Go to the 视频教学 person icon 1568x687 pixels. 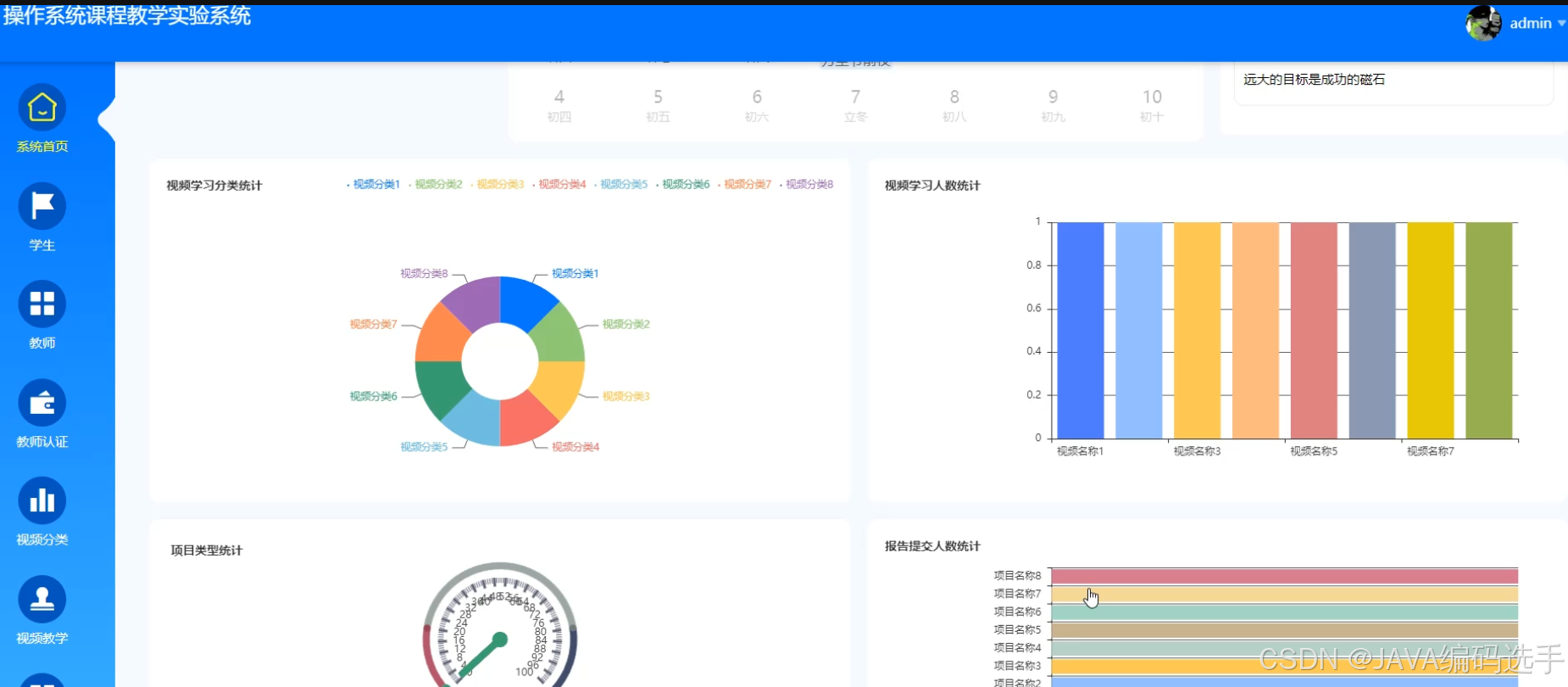42,600
